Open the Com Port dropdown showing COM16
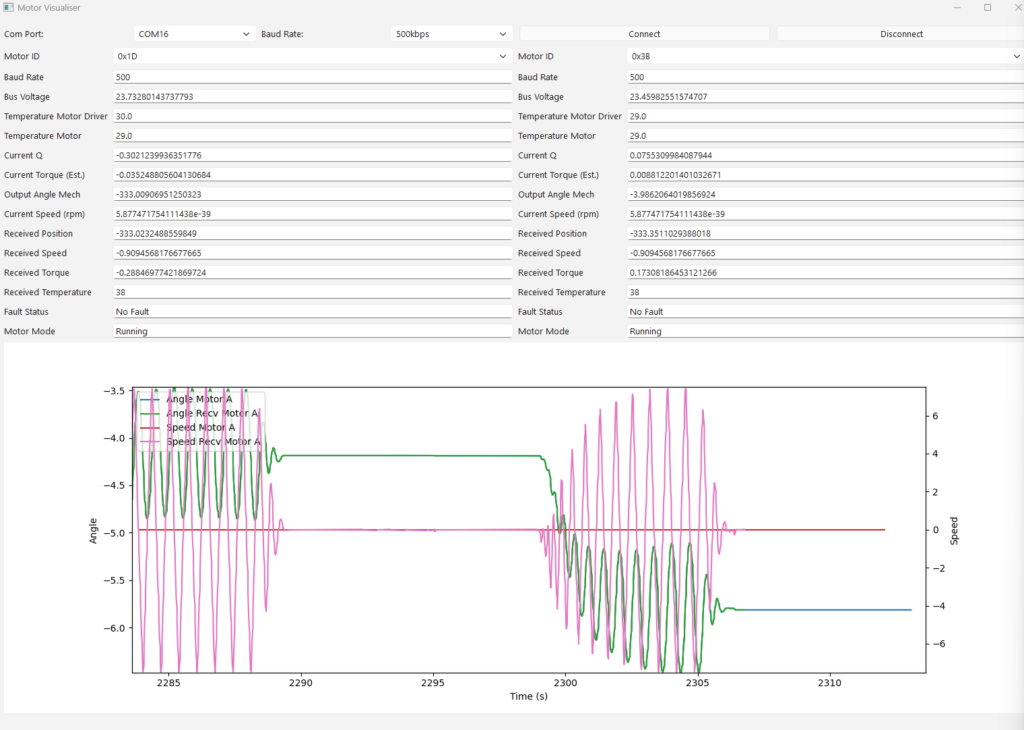Image resolution: width=1024 pixels, height=730 pixels. coord(195,34)
